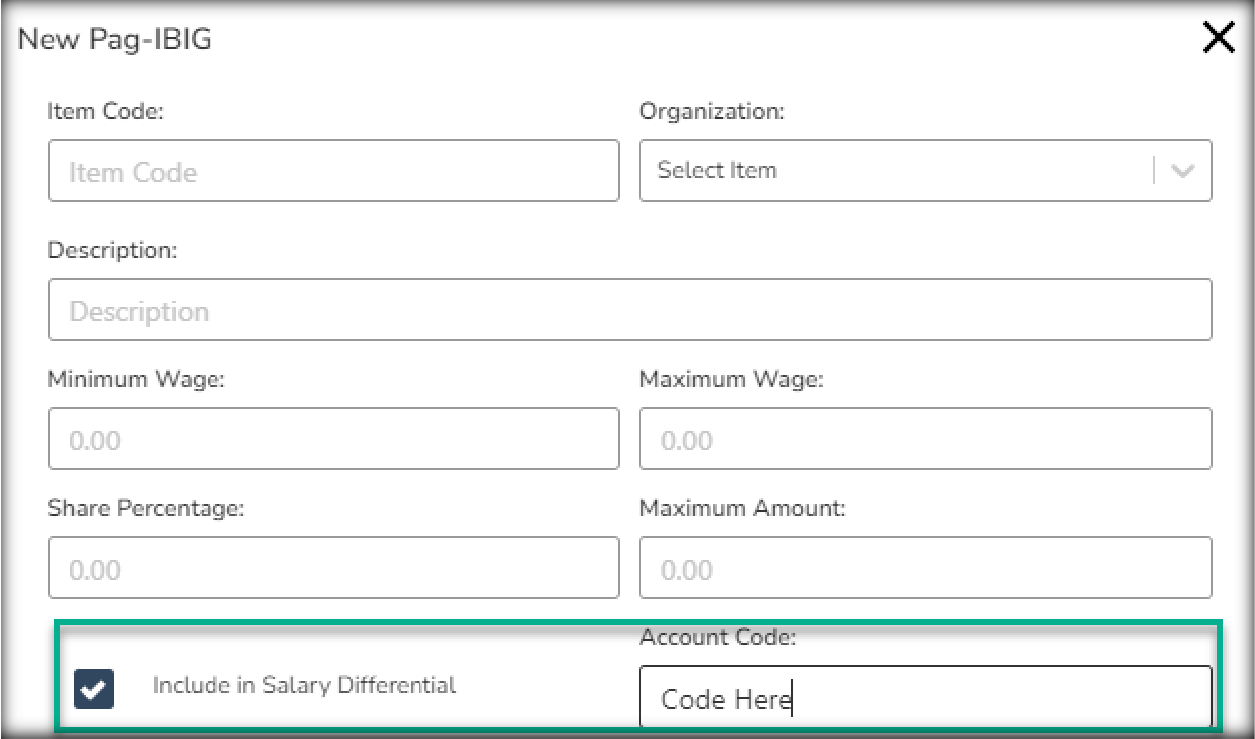The height and width of the screenshot is (739, 1255).
Task: Click the Description label text
Action: click(112, 250)
